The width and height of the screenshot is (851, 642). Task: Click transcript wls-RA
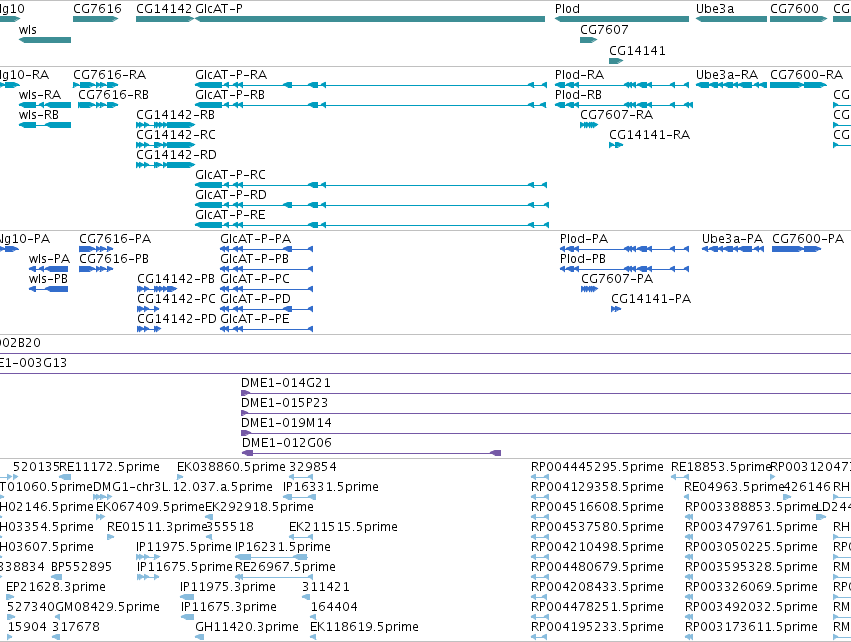pos(45,105)
